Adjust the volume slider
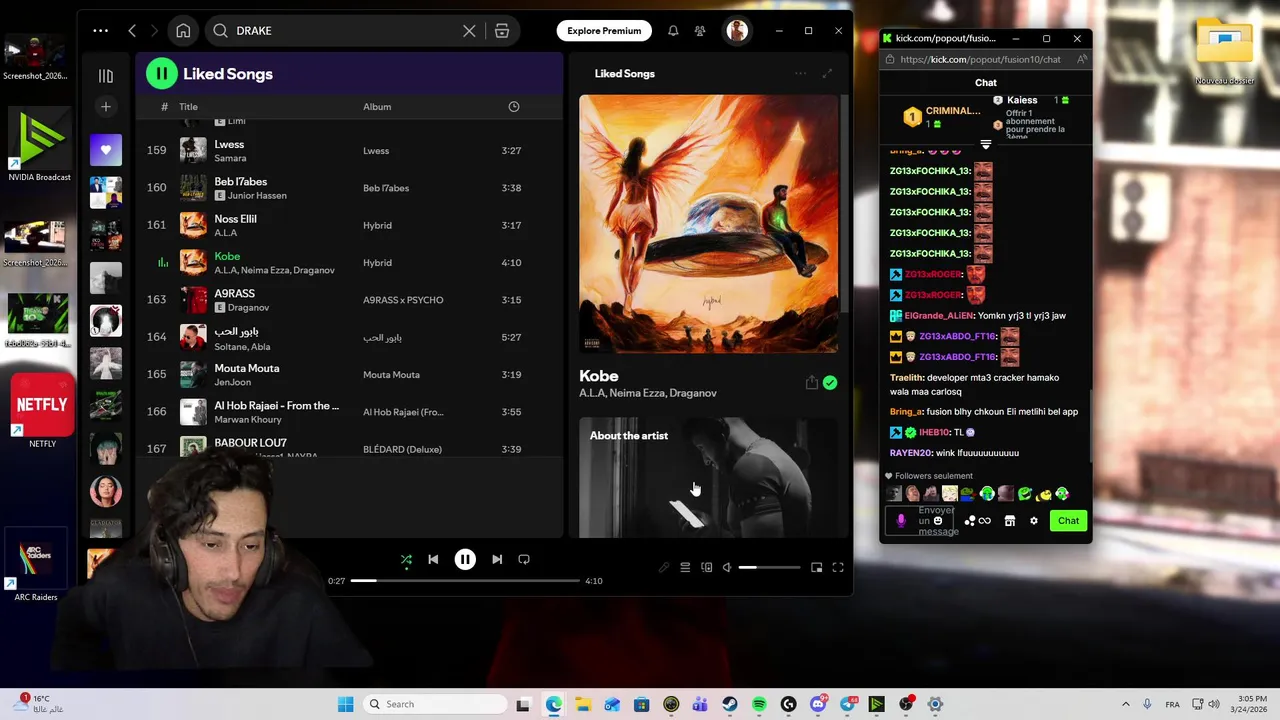The image size is (1280, 720). (x=769, y=567)
